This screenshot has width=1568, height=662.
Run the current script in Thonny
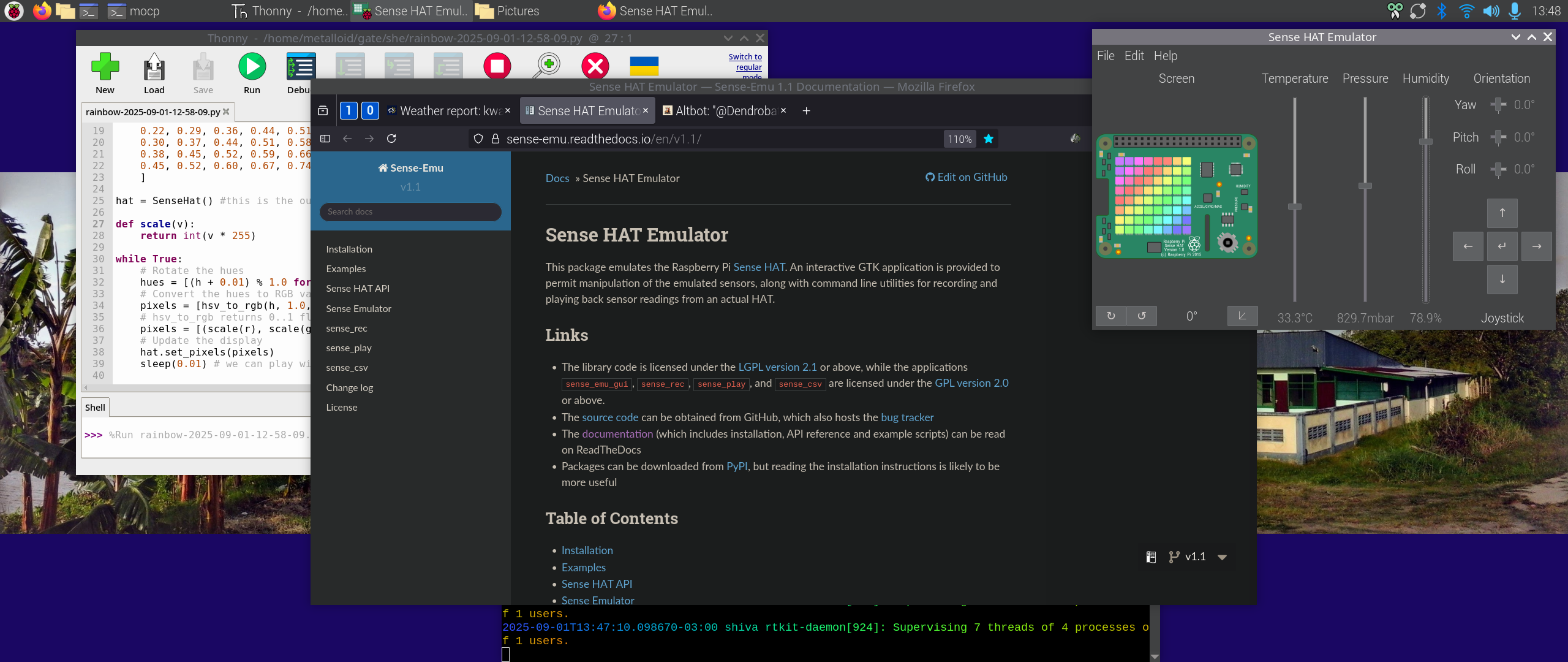click(x=252, y=67)
